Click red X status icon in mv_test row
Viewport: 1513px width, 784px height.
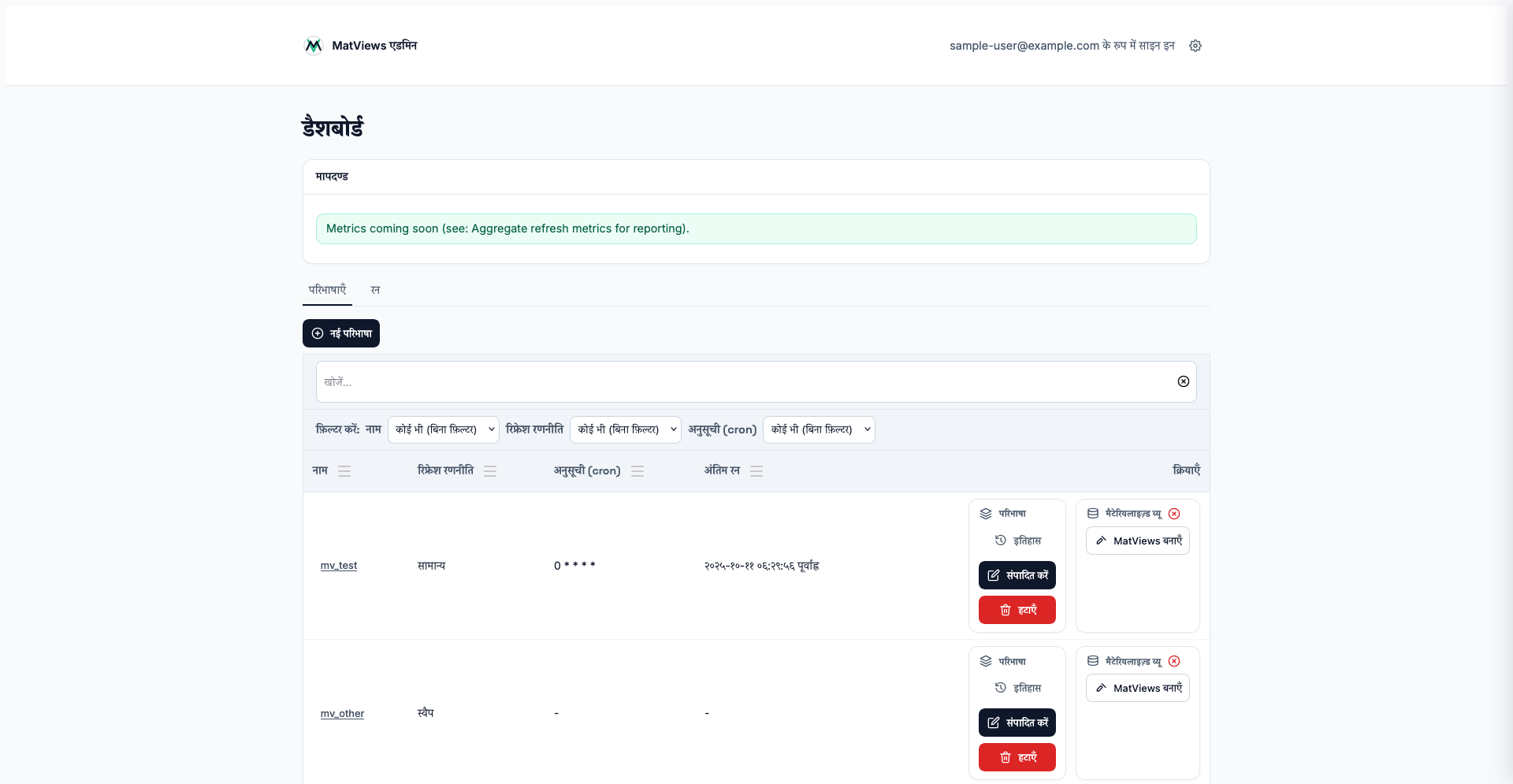coord(1174,514)
